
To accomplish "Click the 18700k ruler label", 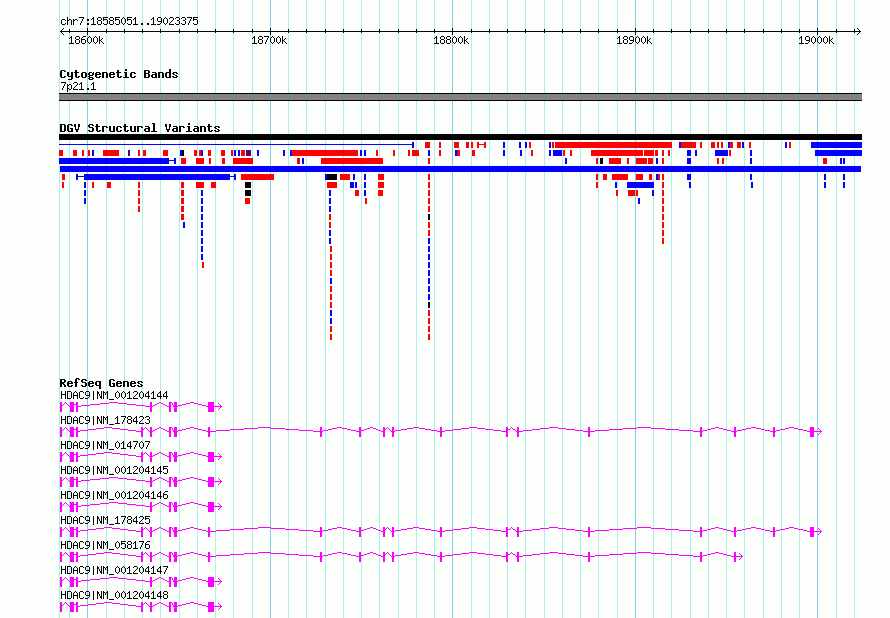I will (x=269, y=40).
